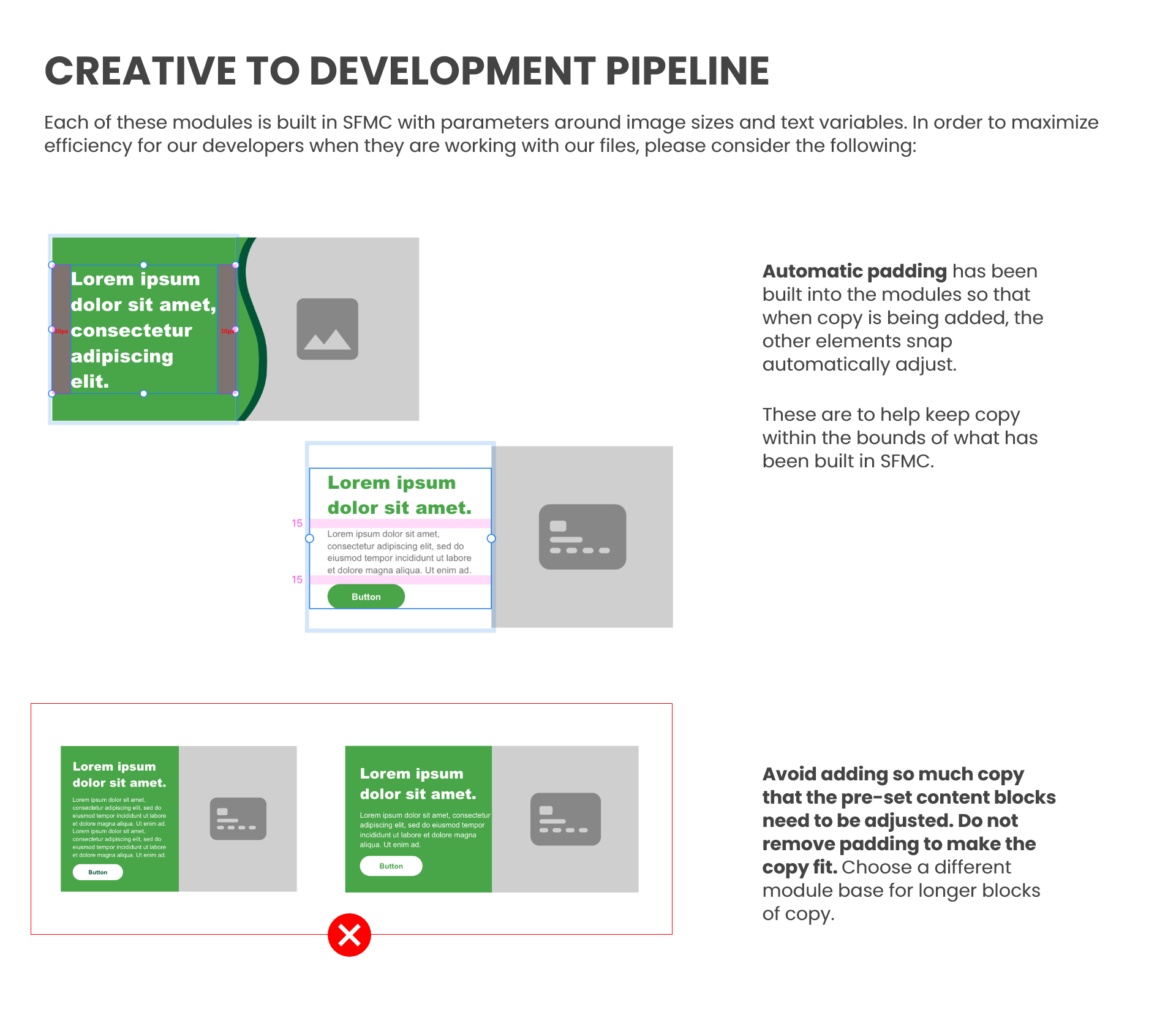Click the 'Automatic padding' bold text
Viewport: 1176px width, 1026px height.
(854, 271)
